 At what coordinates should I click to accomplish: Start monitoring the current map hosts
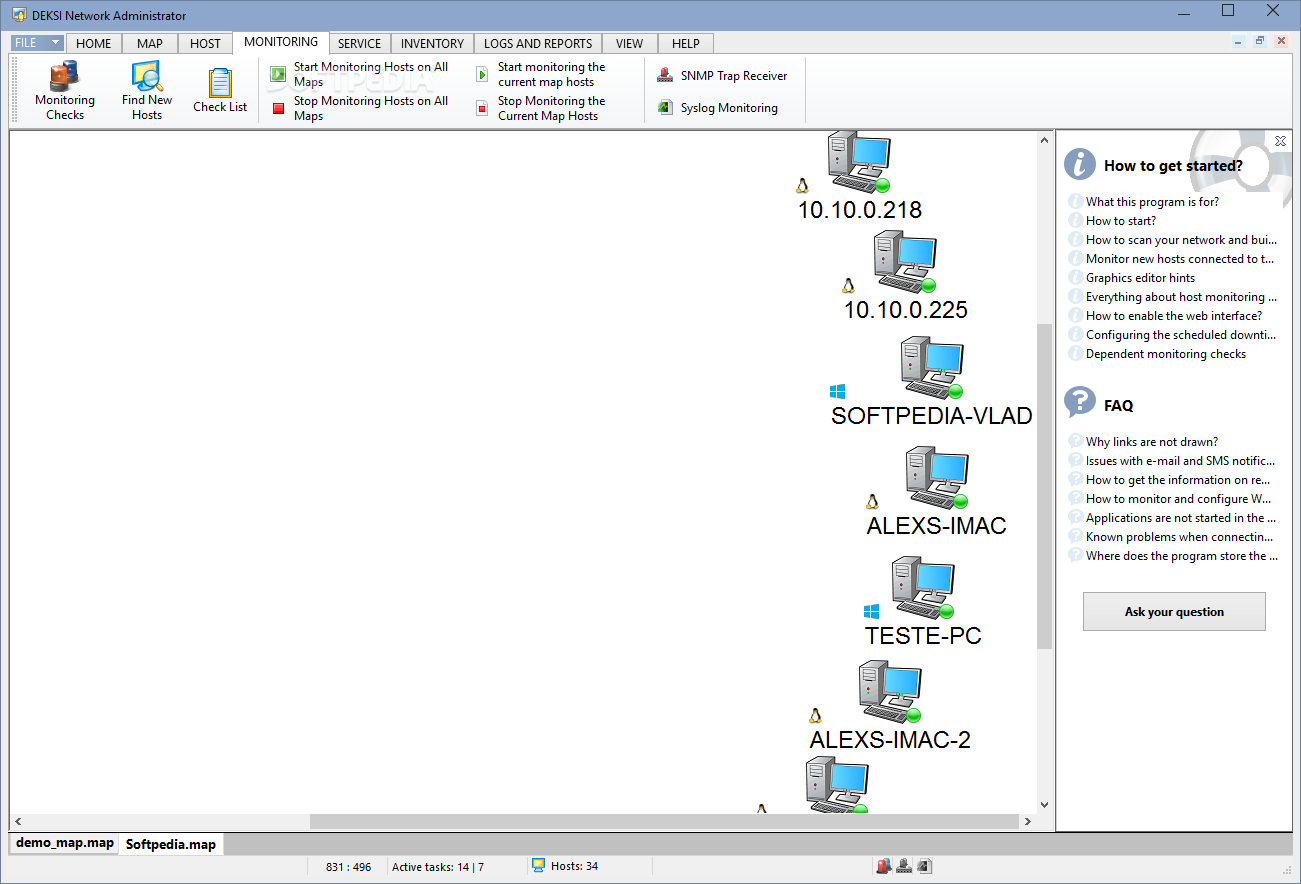pyautogui.click(x=540, y=75)
